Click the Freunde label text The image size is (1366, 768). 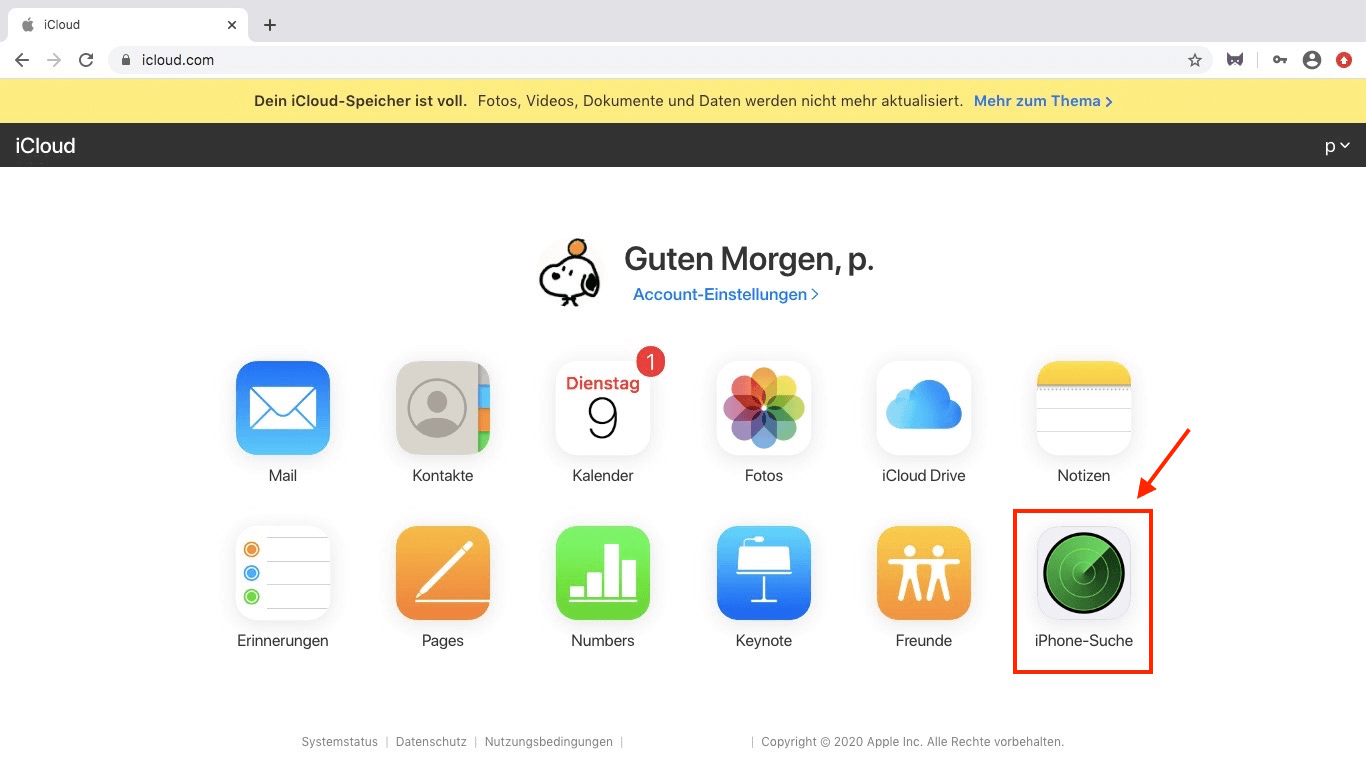click(924, 641)
